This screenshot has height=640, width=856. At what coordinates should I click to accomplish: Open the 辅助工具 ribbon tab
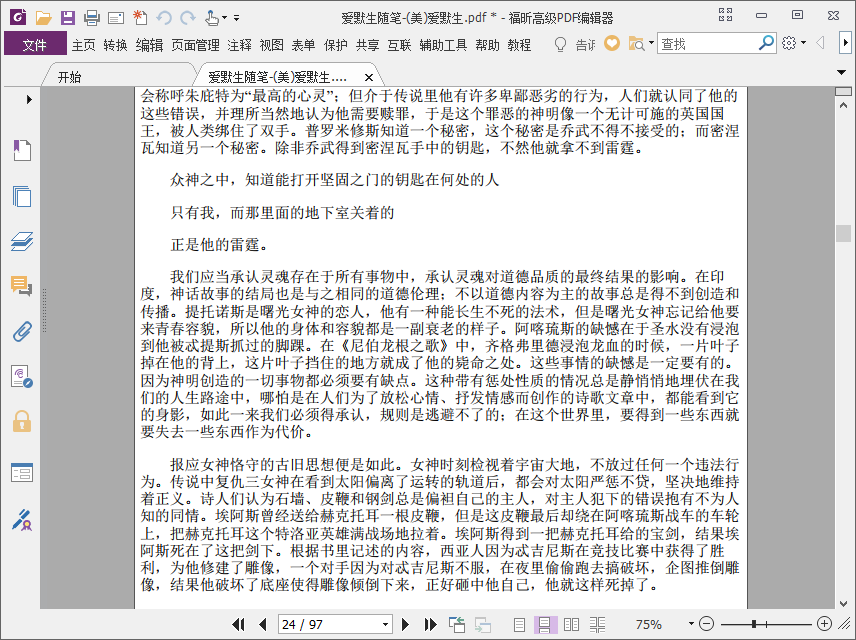(x=443, y=45)
